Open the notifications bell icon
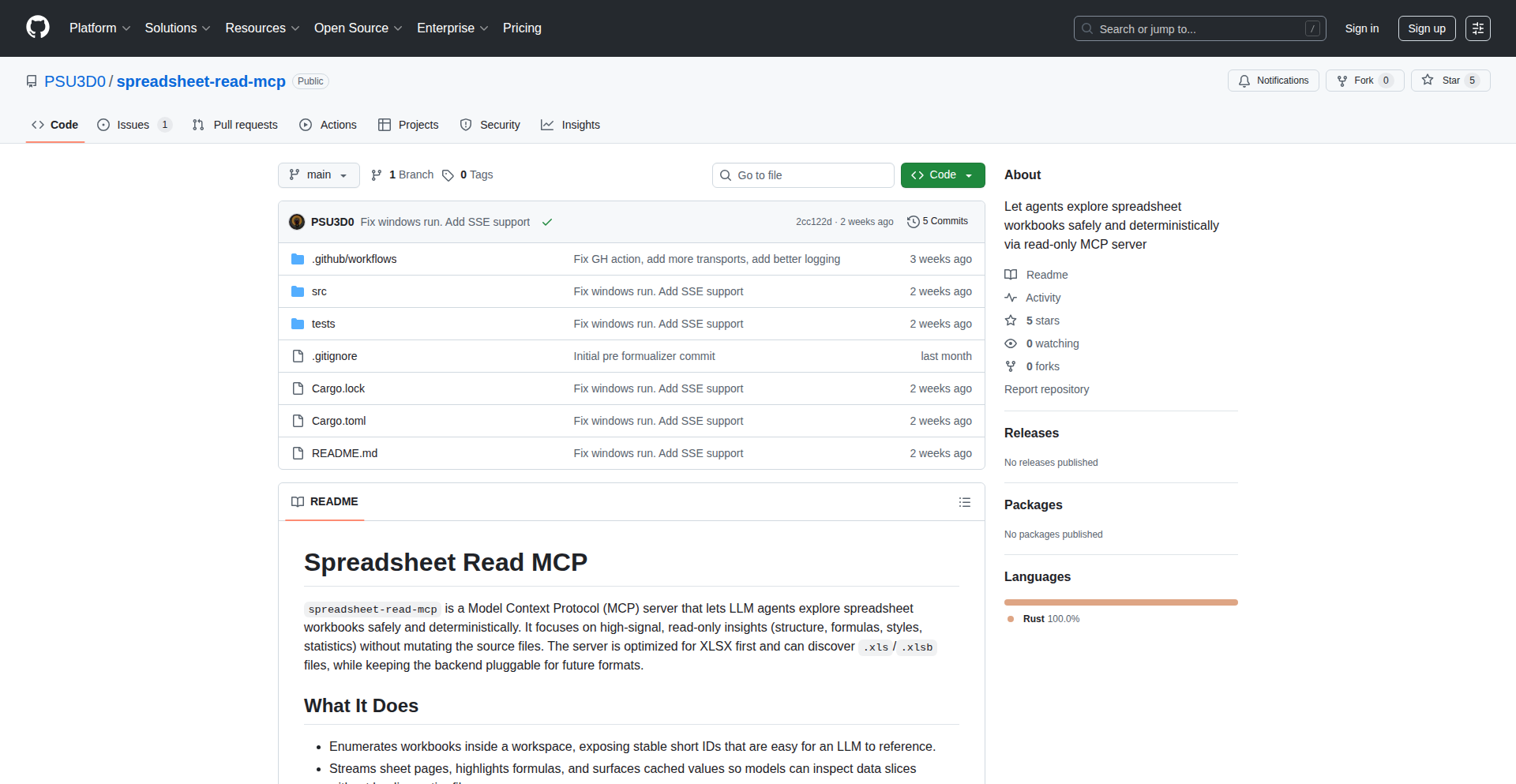 tap(1244, 81)
